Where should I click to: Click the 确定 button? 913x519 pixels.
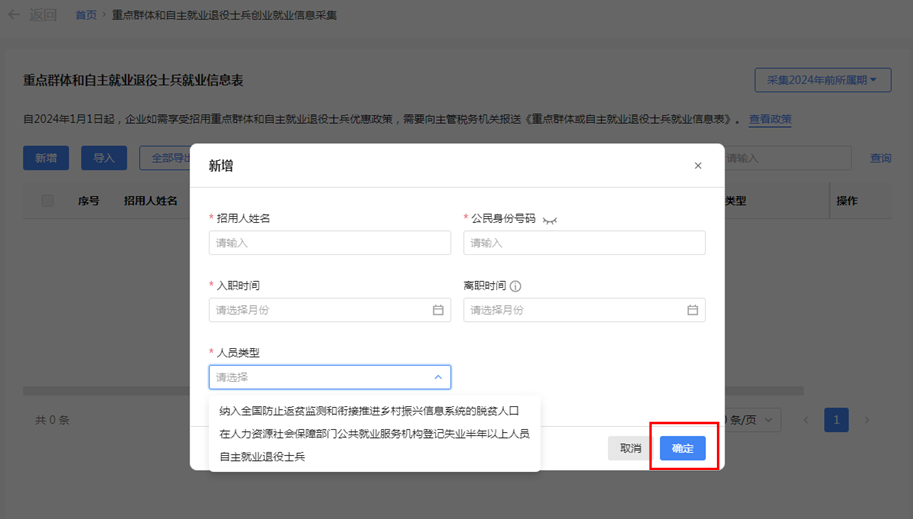pyautogui.click(x=682, y=448)
